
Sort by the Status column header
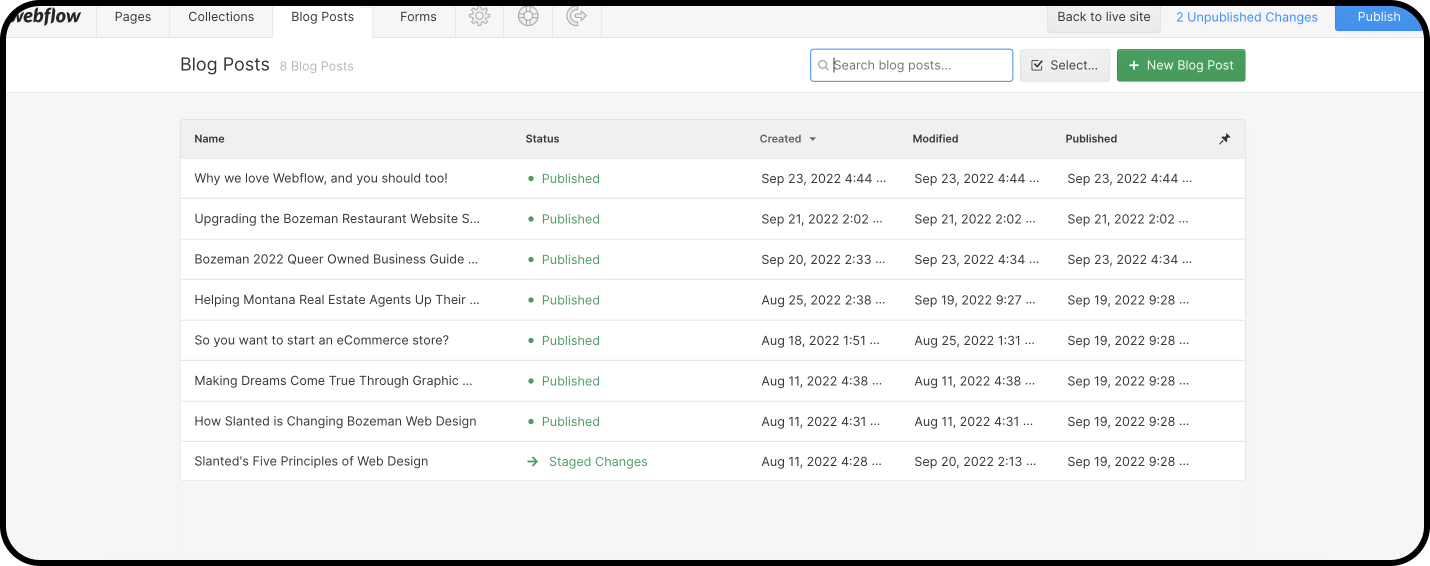(x=542, y=139)
